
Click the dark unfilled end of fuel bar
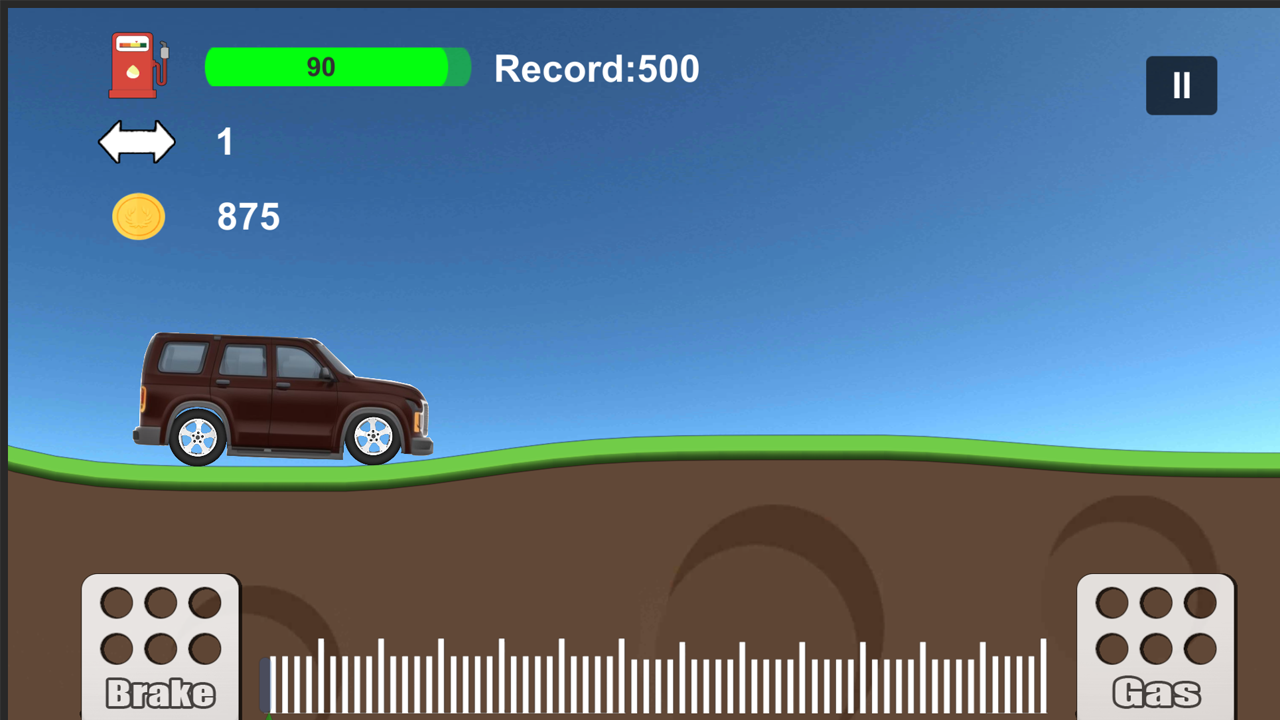[459, 67]
